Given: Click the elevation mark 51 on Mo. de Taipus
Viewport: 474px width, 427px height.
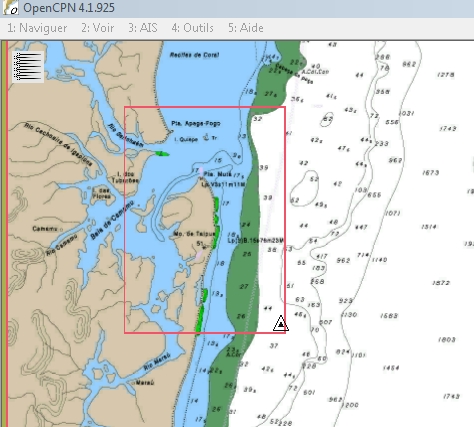Looking at the screenshot, I should tap(200, 244).
